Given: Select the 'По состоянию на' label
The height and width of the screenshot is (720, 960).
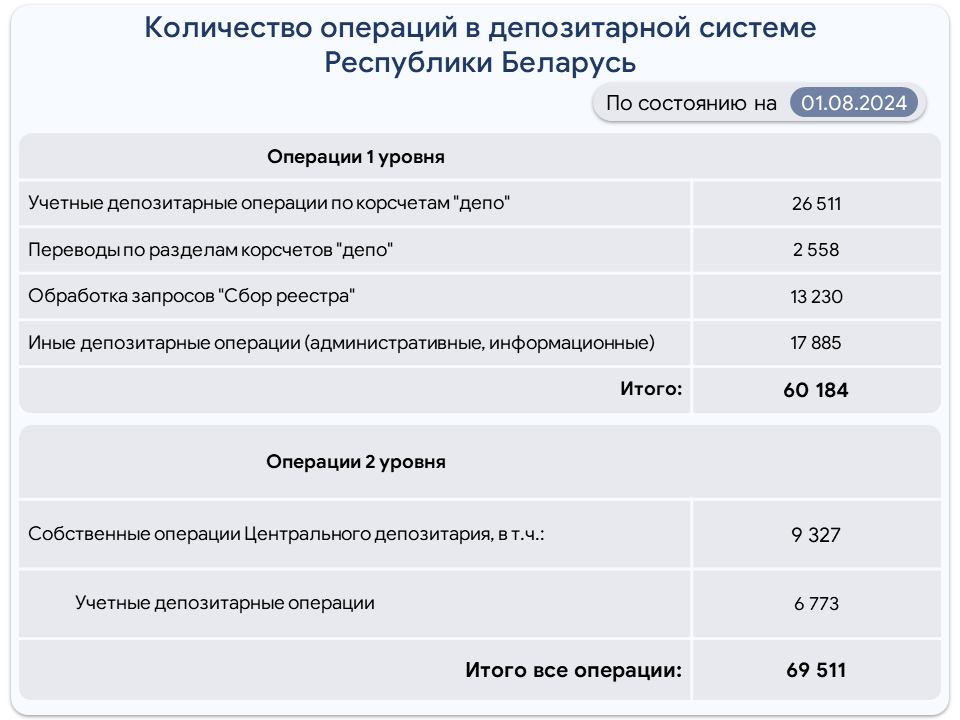Looking at the screenshot, I should (x=691, y=103).
